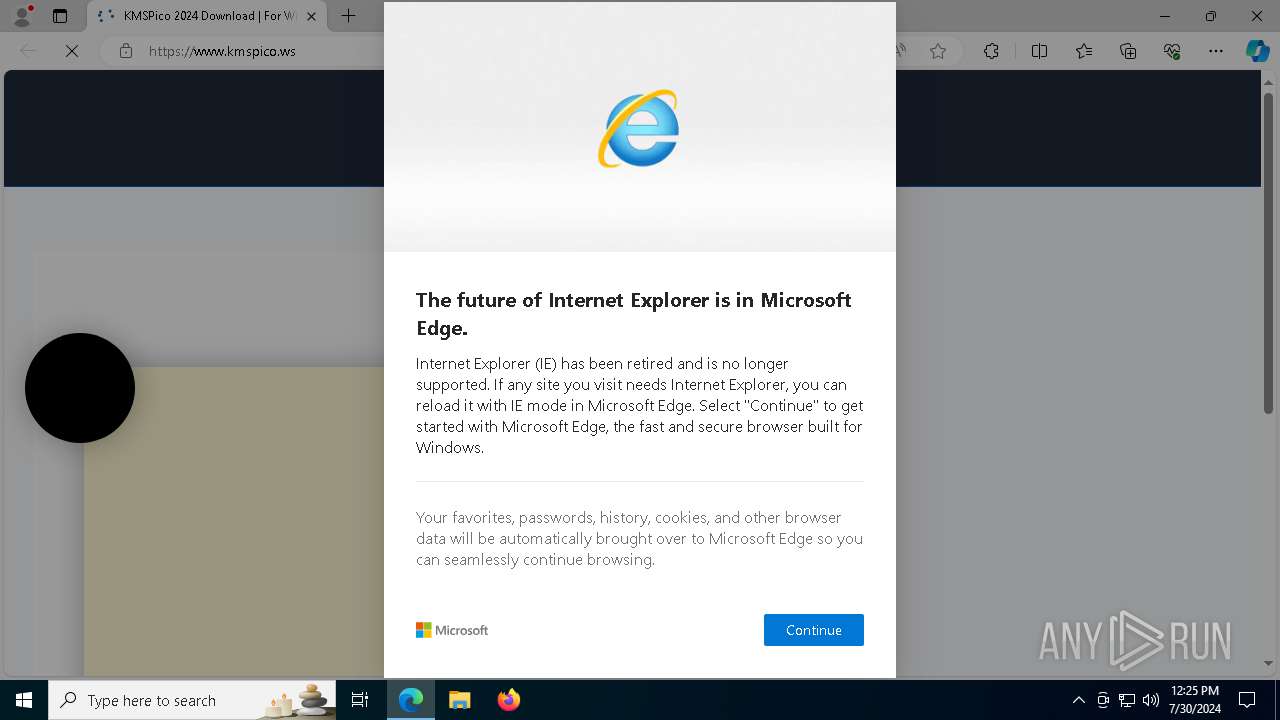Click the scroll down arrow of the page
The image size is (1280, 720).
pos(1268,663)
